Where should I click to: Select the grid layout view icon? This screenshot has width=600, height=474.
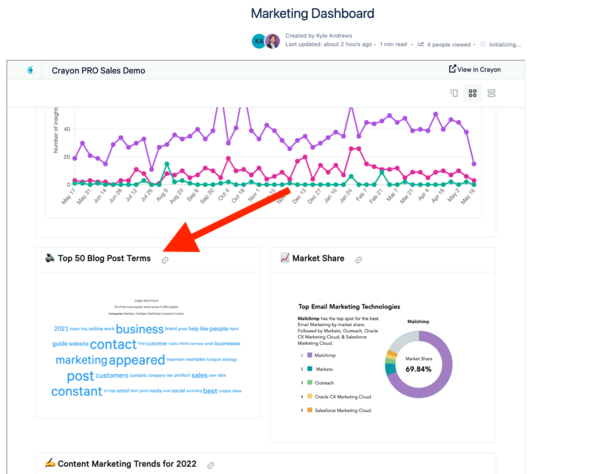click(x=473, y=94)
